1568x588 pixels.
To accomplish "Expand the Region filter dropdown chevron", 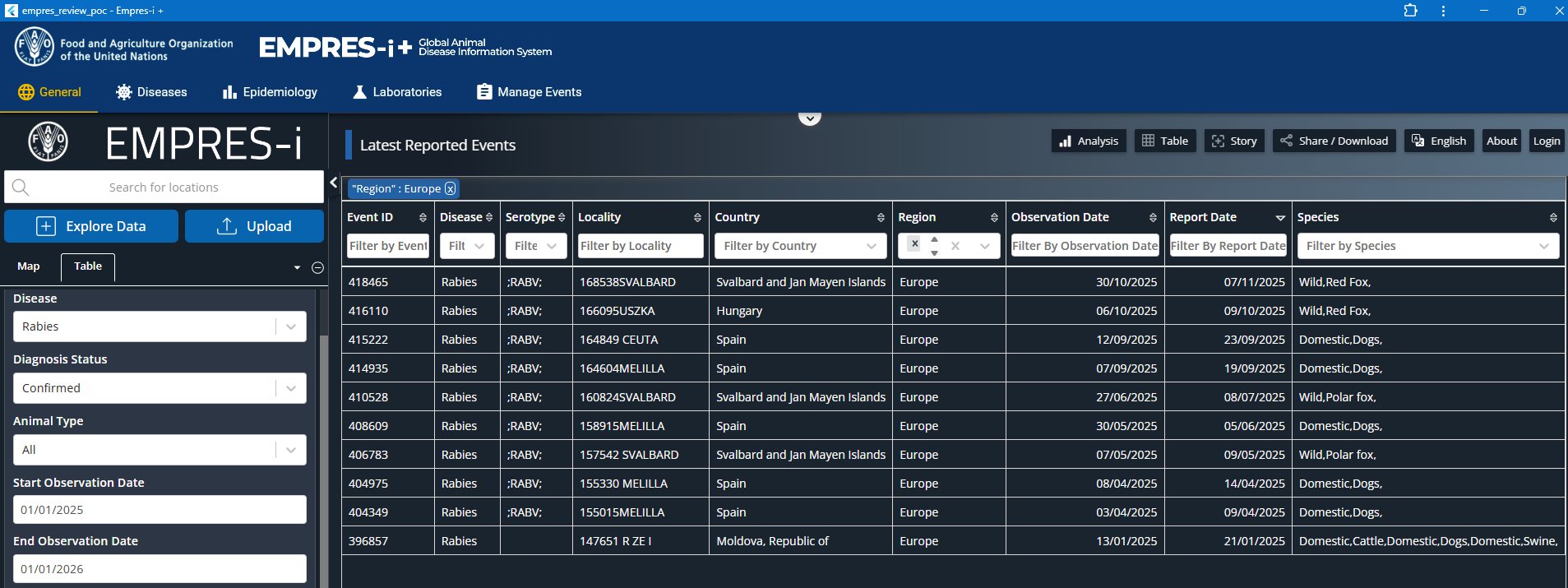I will click(x=985, y=246).
